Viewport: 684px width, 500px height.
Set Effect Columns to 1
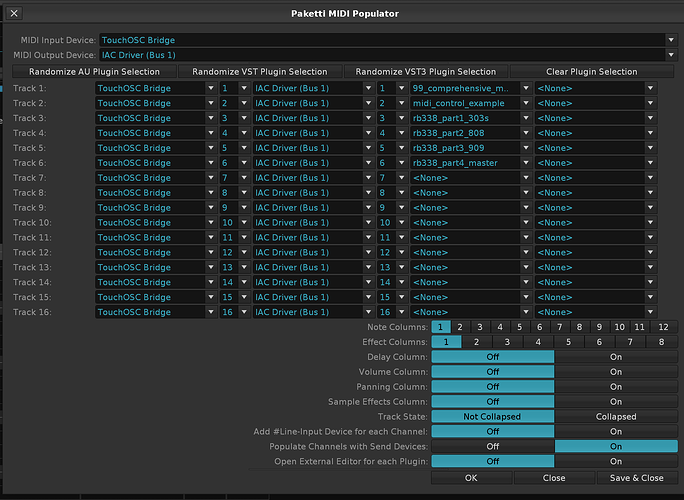[x=446, y=342]
